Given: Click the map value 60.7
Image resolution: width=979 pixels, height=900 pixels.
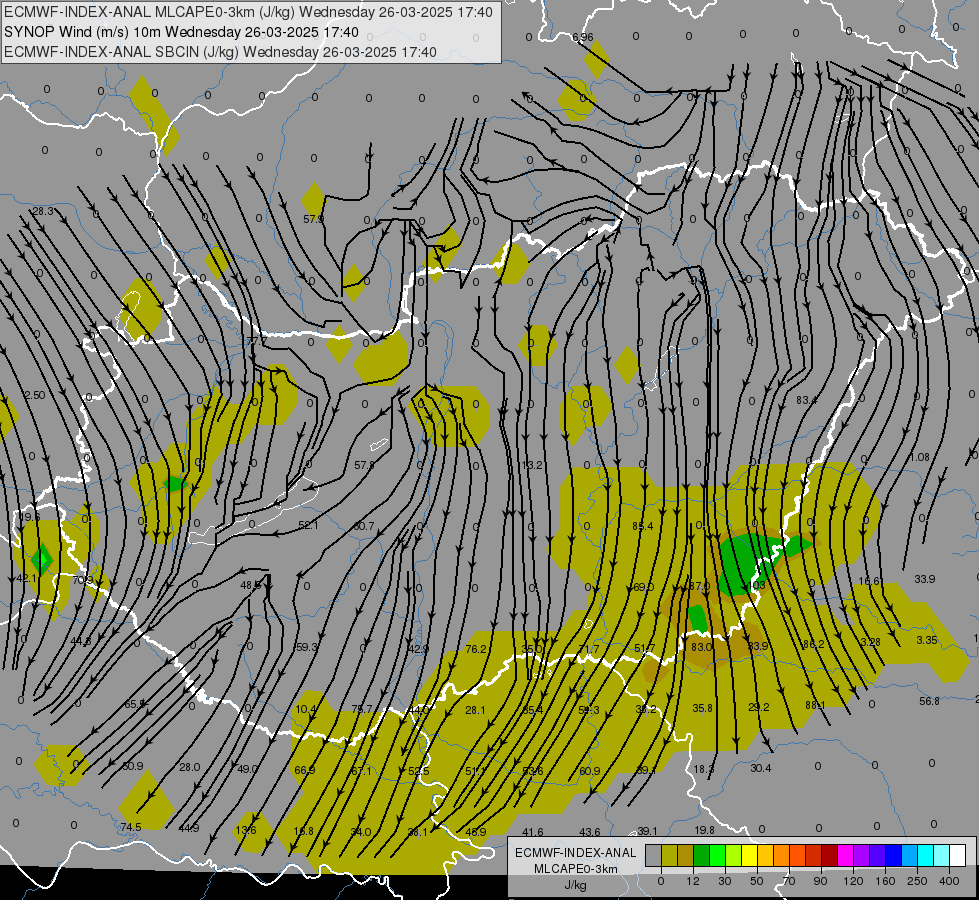Looking at the screenshot, I should (364, 527).
